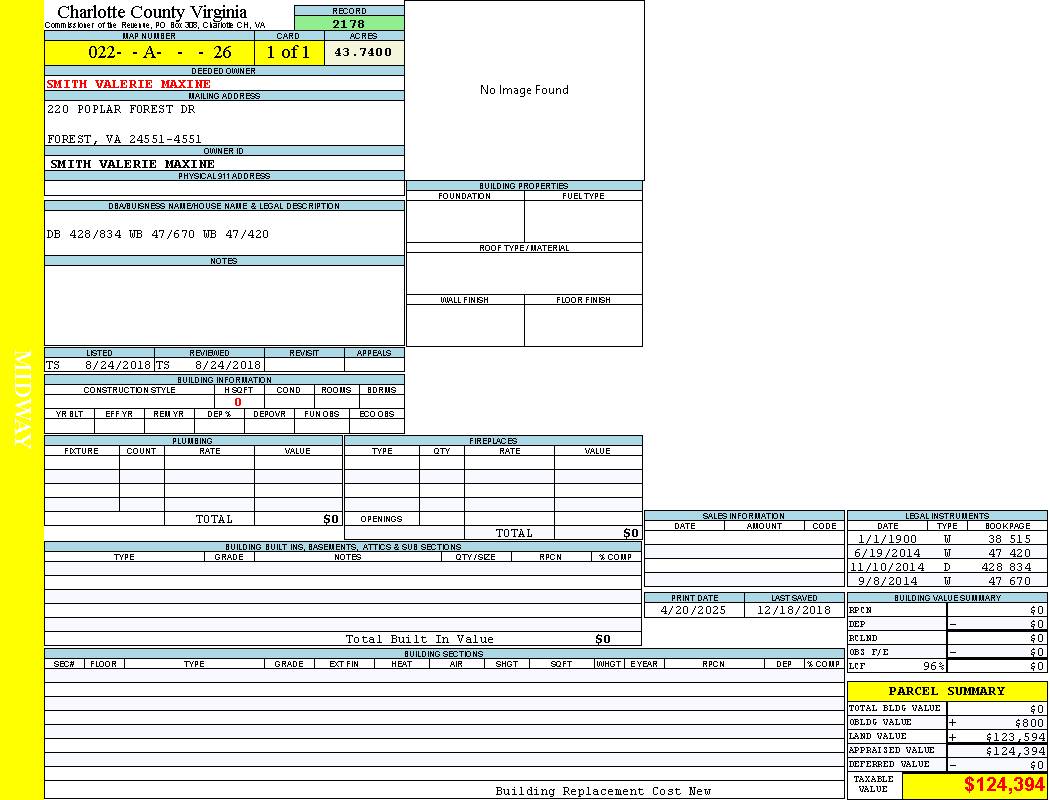This screenshot has height=800, width=1050.
Task: Click the 'No Image Found' photo placeholder
Action: pyautogui.click(x=524, y=90)
